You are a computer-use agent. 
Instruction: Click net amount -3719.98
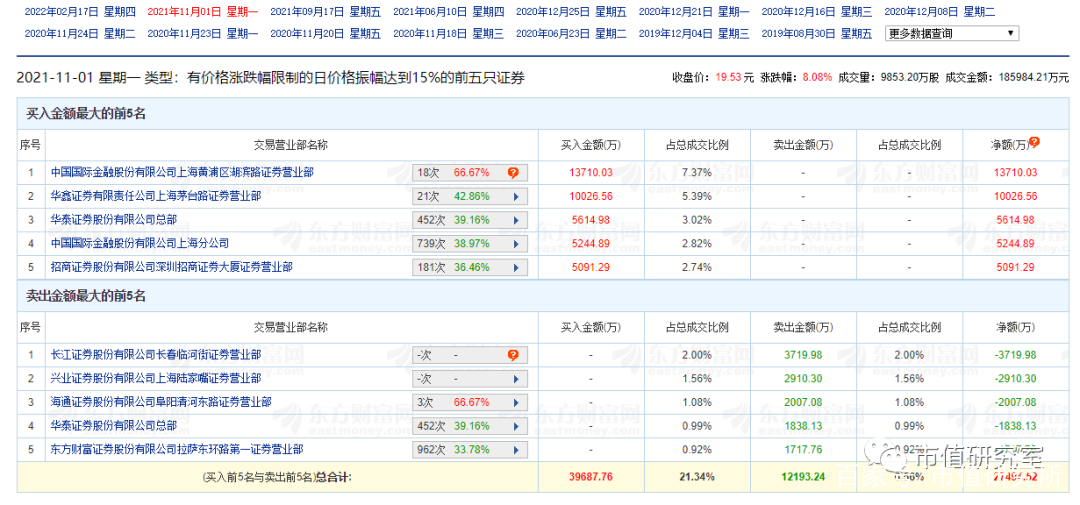(x=1015, y=355)
